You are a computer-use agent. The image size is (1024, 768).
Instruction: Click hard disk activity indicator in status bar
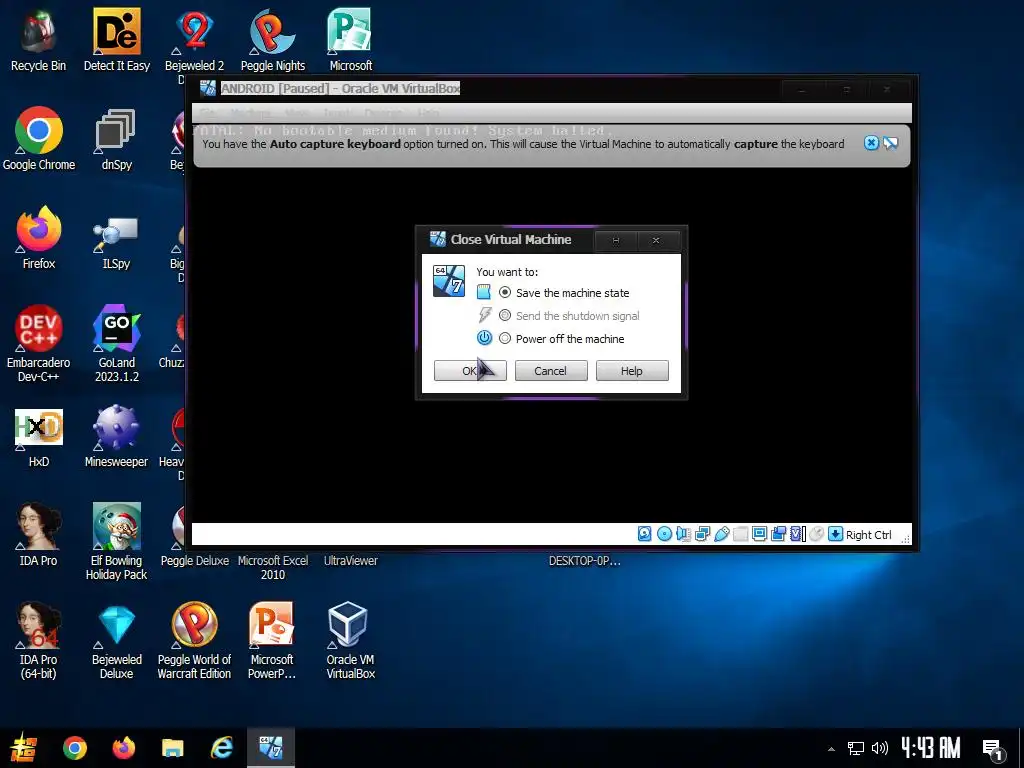tap(645, 534)
